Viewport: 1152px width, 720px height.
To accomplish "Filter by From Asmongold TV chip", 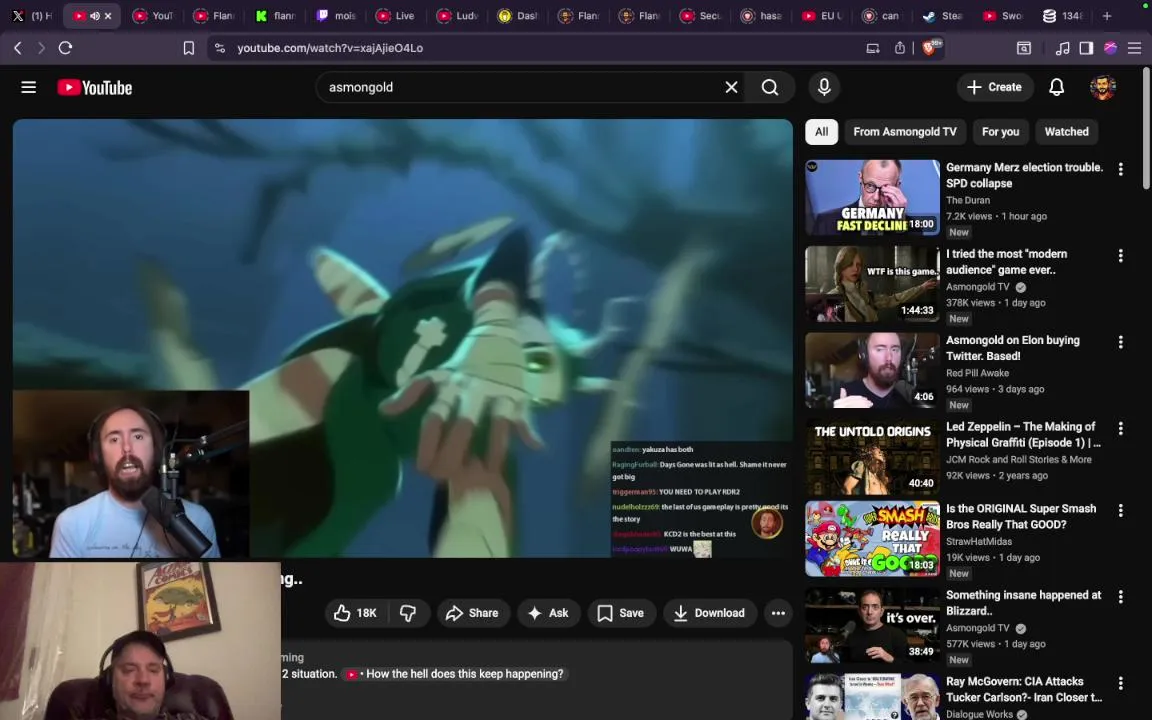I will (904, 132).
